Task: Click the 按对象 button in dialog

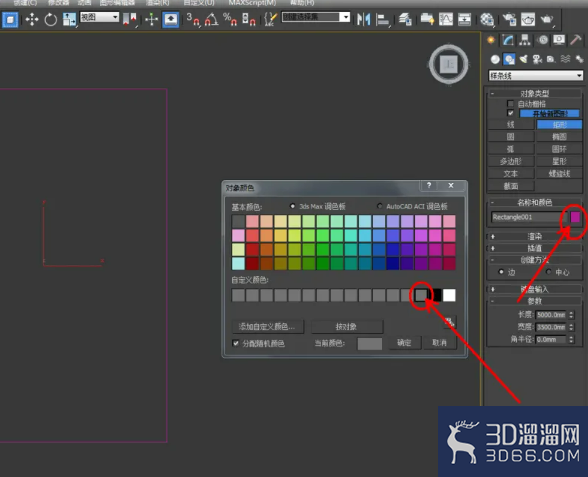Action: [346, 327]
